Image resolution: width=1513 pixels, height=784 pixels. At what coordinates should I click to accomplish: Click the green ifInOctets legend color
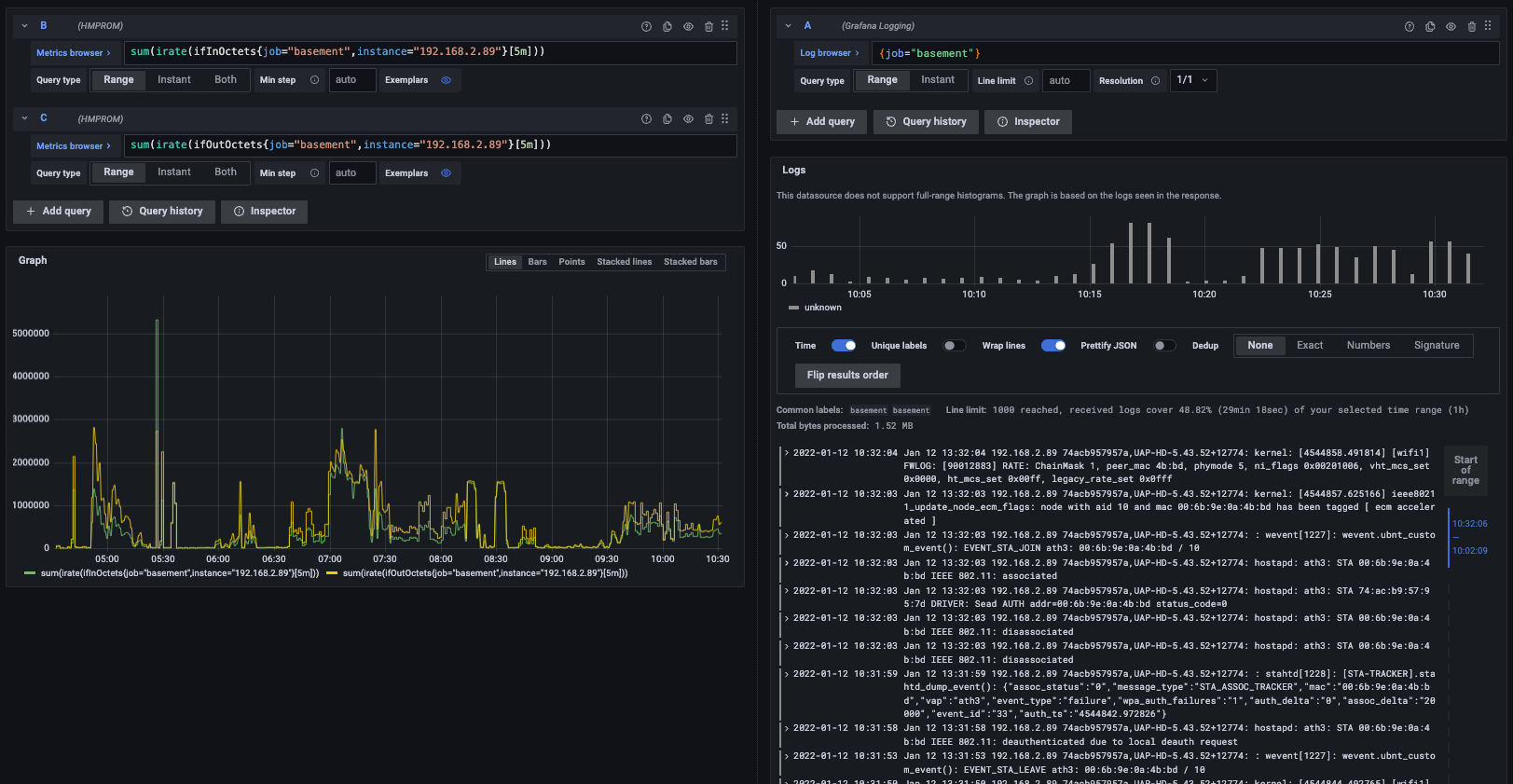(30, 573)
